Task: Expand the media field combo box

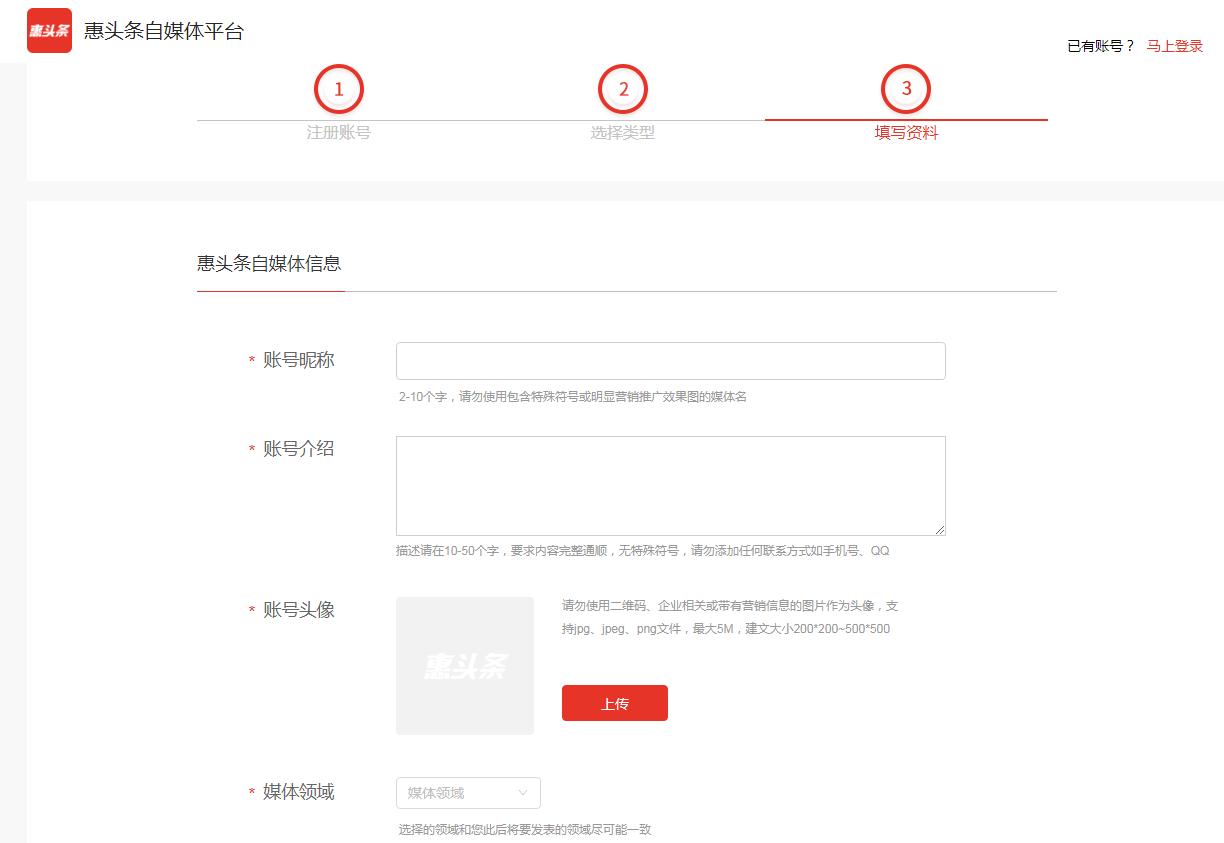Action: 468,792
